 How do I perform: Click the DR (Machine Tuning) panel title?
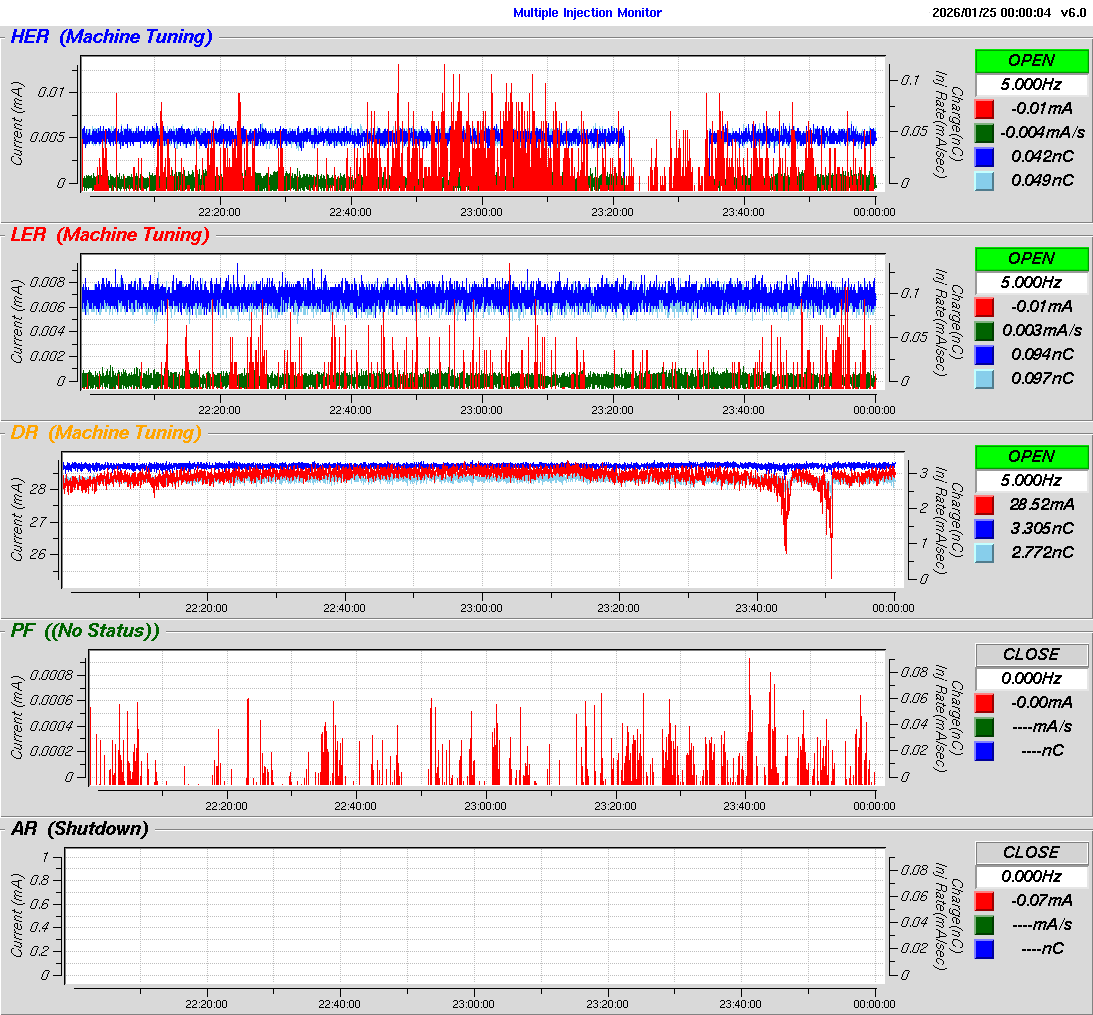[105, 433]
